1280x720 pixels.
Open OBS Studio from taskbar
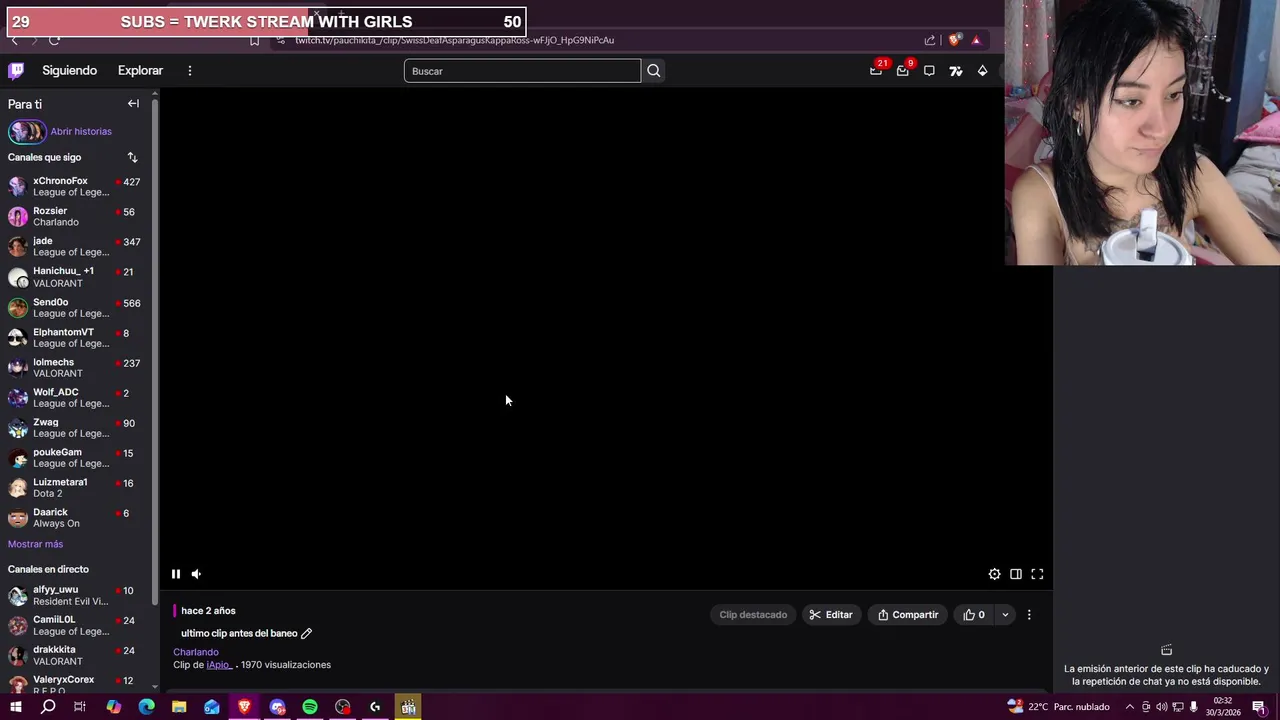point(343,707)
